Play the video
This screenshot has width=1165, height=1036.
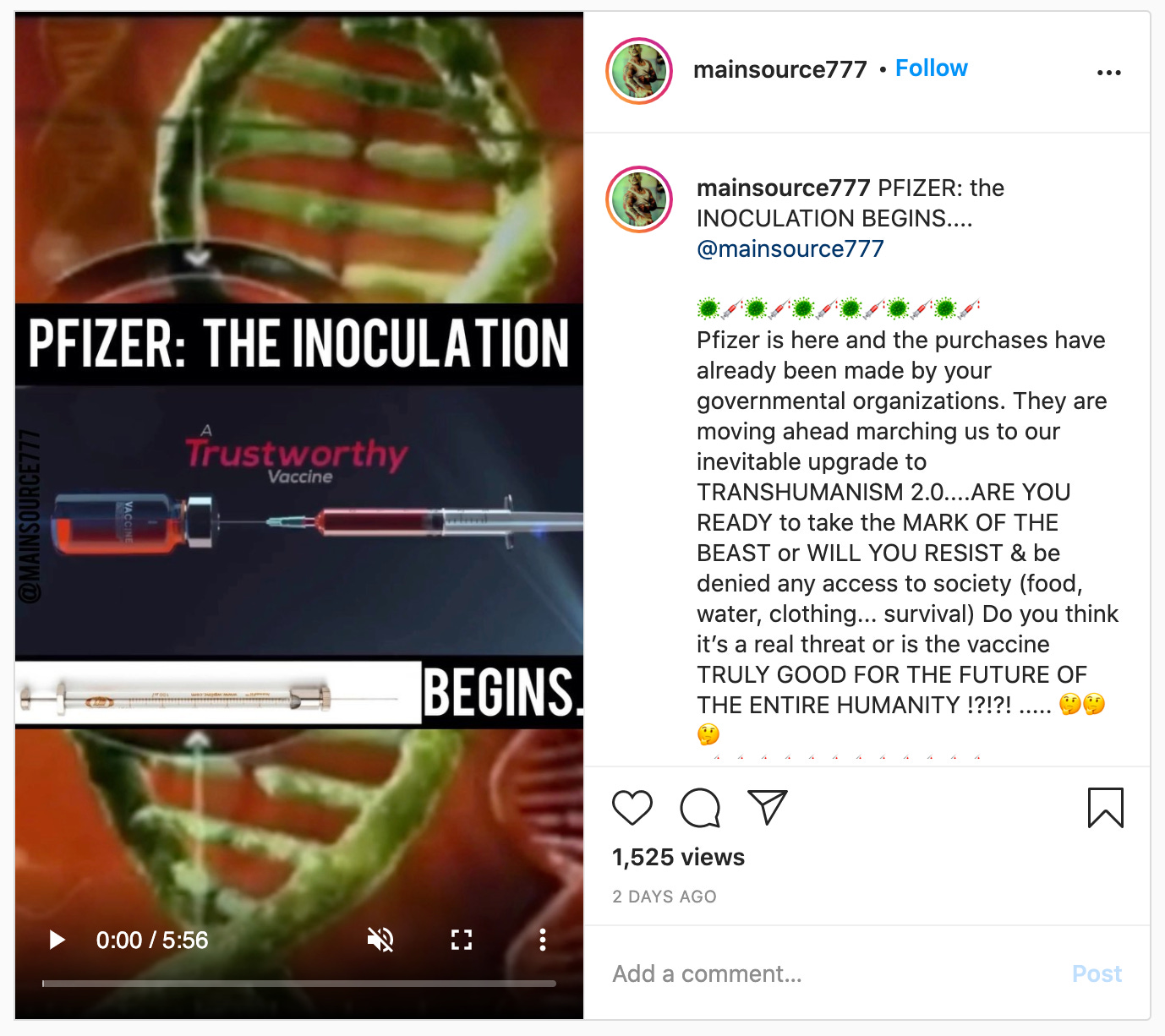pos(57,940)
